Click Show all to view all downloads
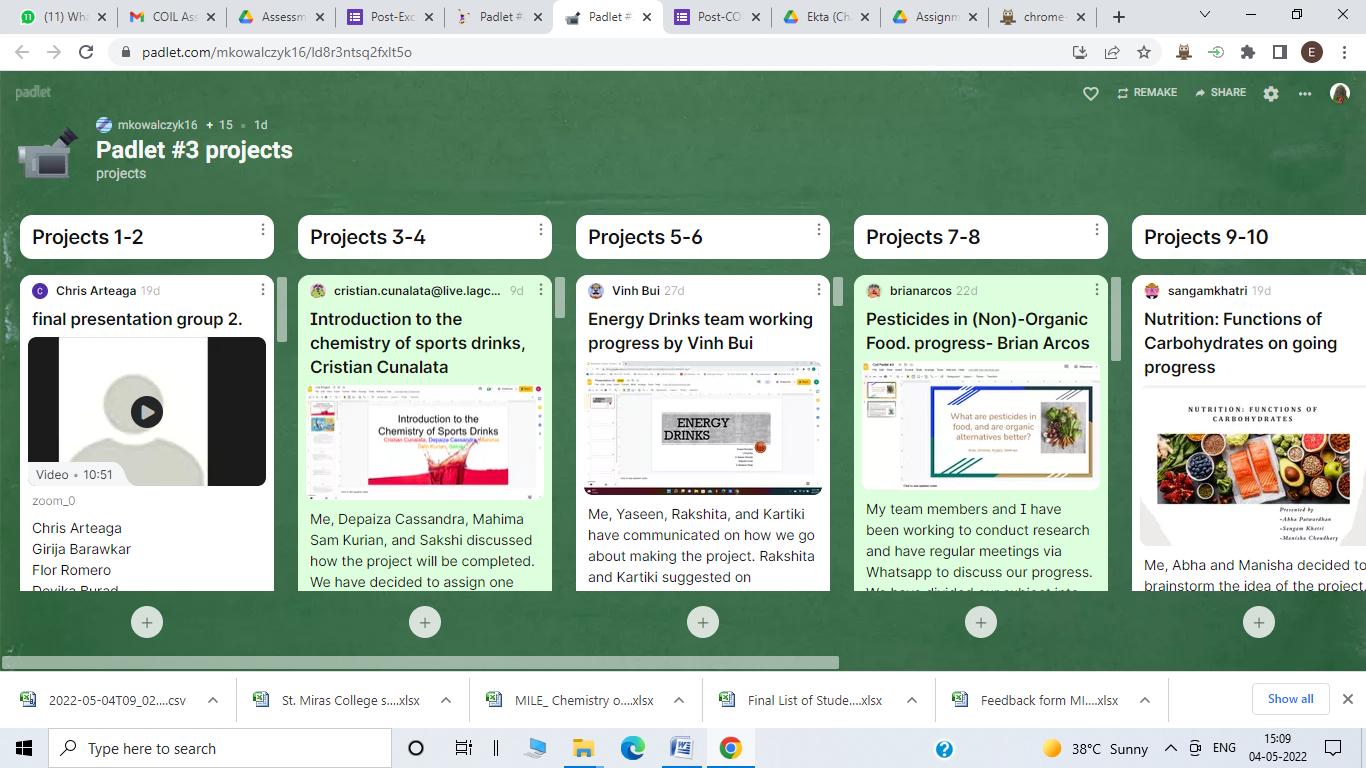The image size is (1366, 768). point(1290,699)
